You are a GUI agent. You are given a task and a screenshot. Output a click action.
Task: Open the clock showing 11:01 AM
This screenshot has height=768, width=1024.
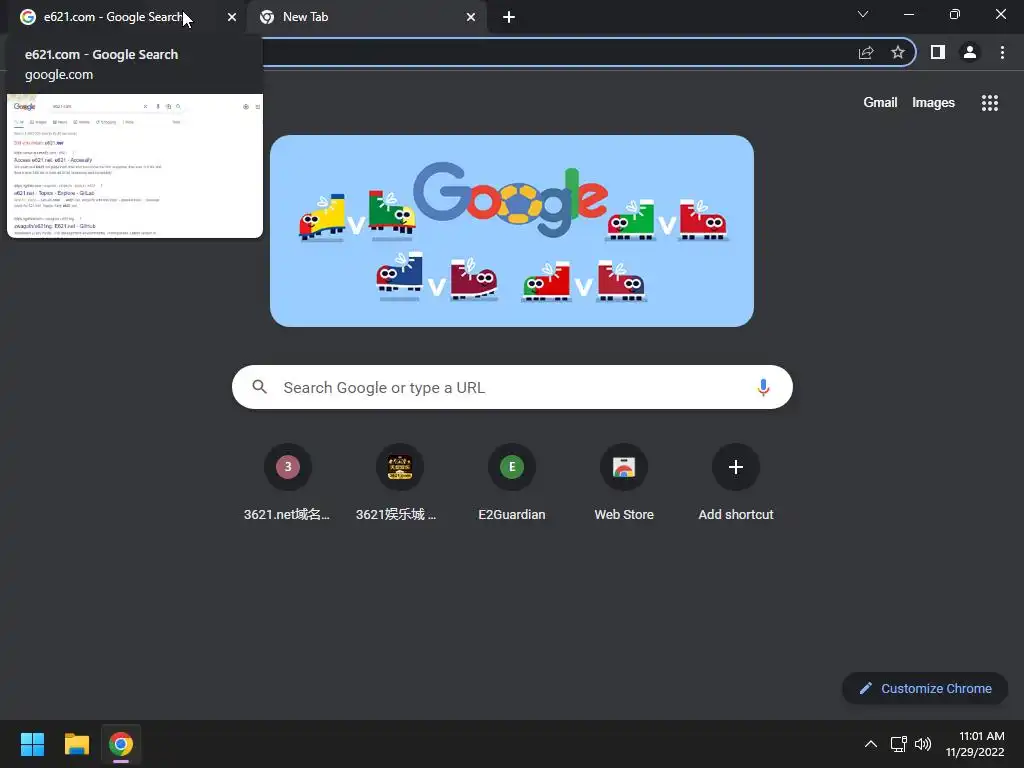pyautogui.click(x=975, y=744)
